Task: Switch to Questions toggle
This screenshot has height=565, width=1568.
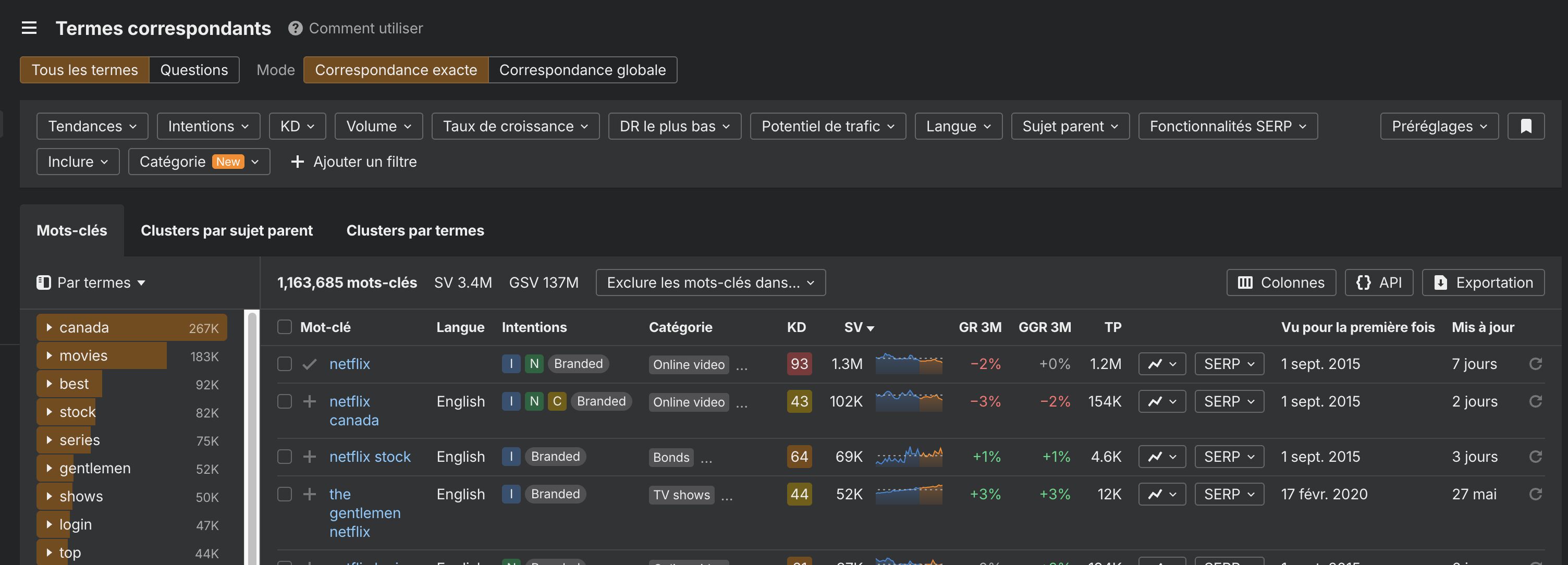Action: [x=194, y=70]
